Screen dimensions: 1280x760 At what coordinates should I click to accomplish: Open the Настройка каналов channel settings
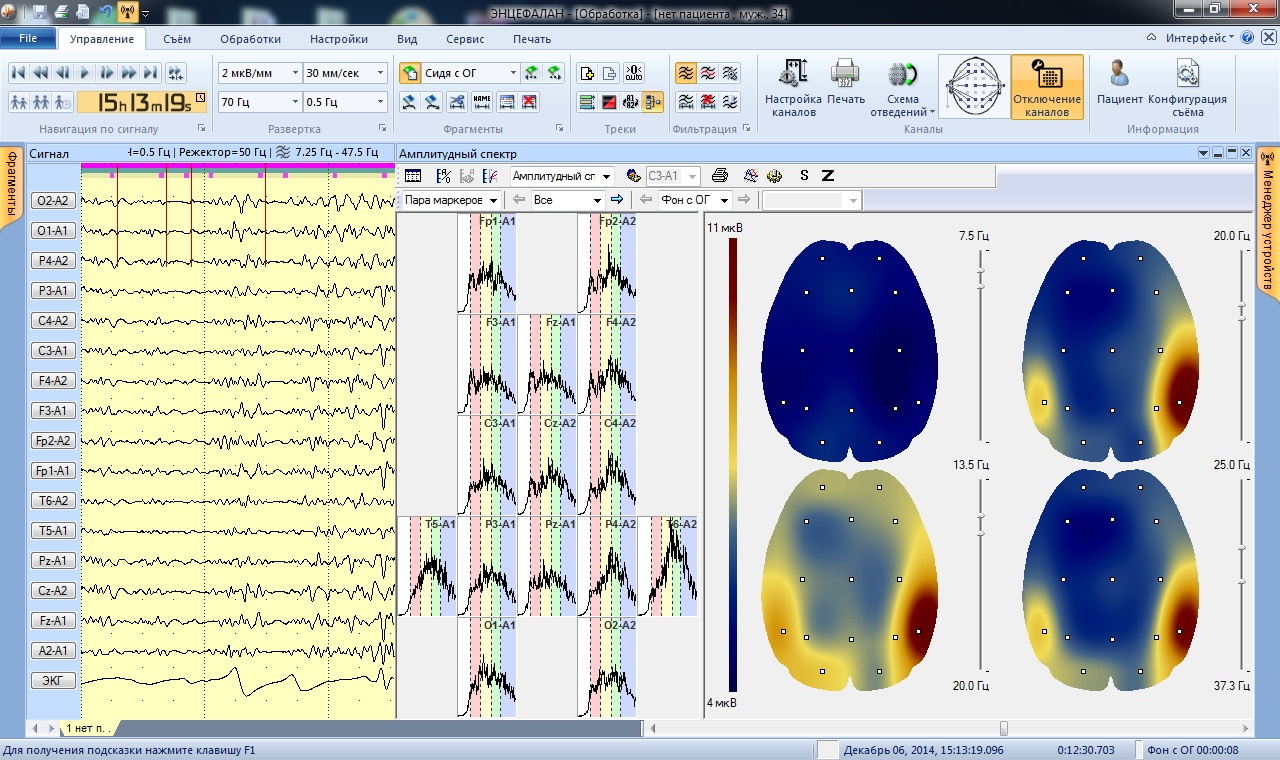click(x=793, y=87)
